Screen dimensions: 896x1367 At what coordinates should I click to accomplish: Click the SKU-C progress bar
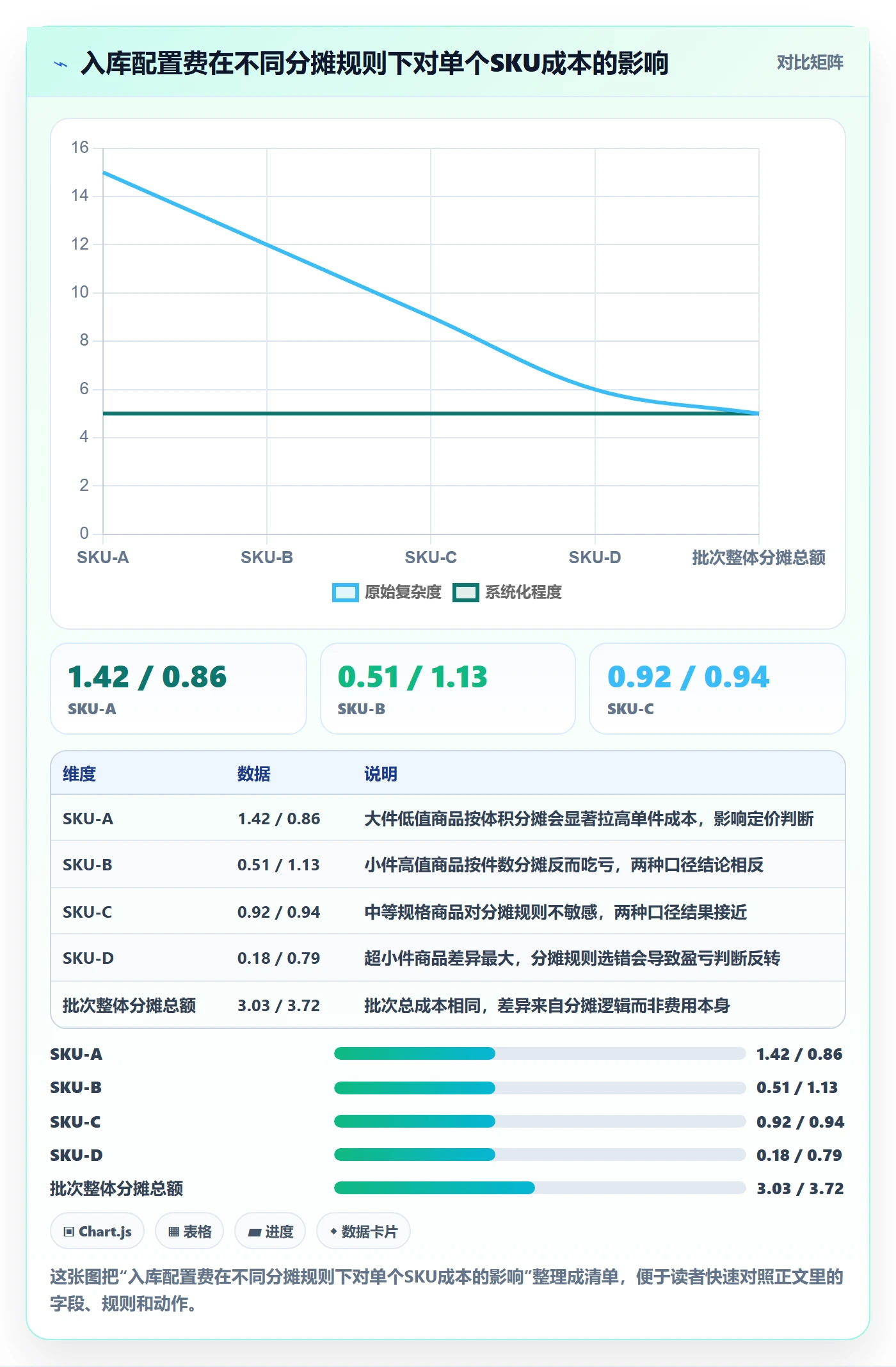click(x=540, y=1121)
